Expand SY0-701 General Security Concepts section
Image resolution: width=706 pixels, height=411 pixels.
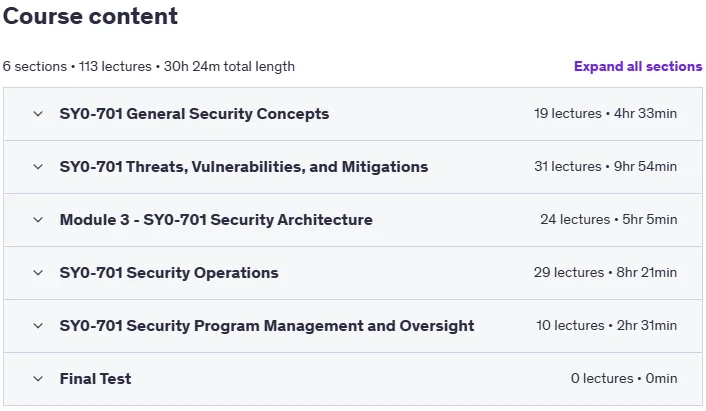[194, 114]
